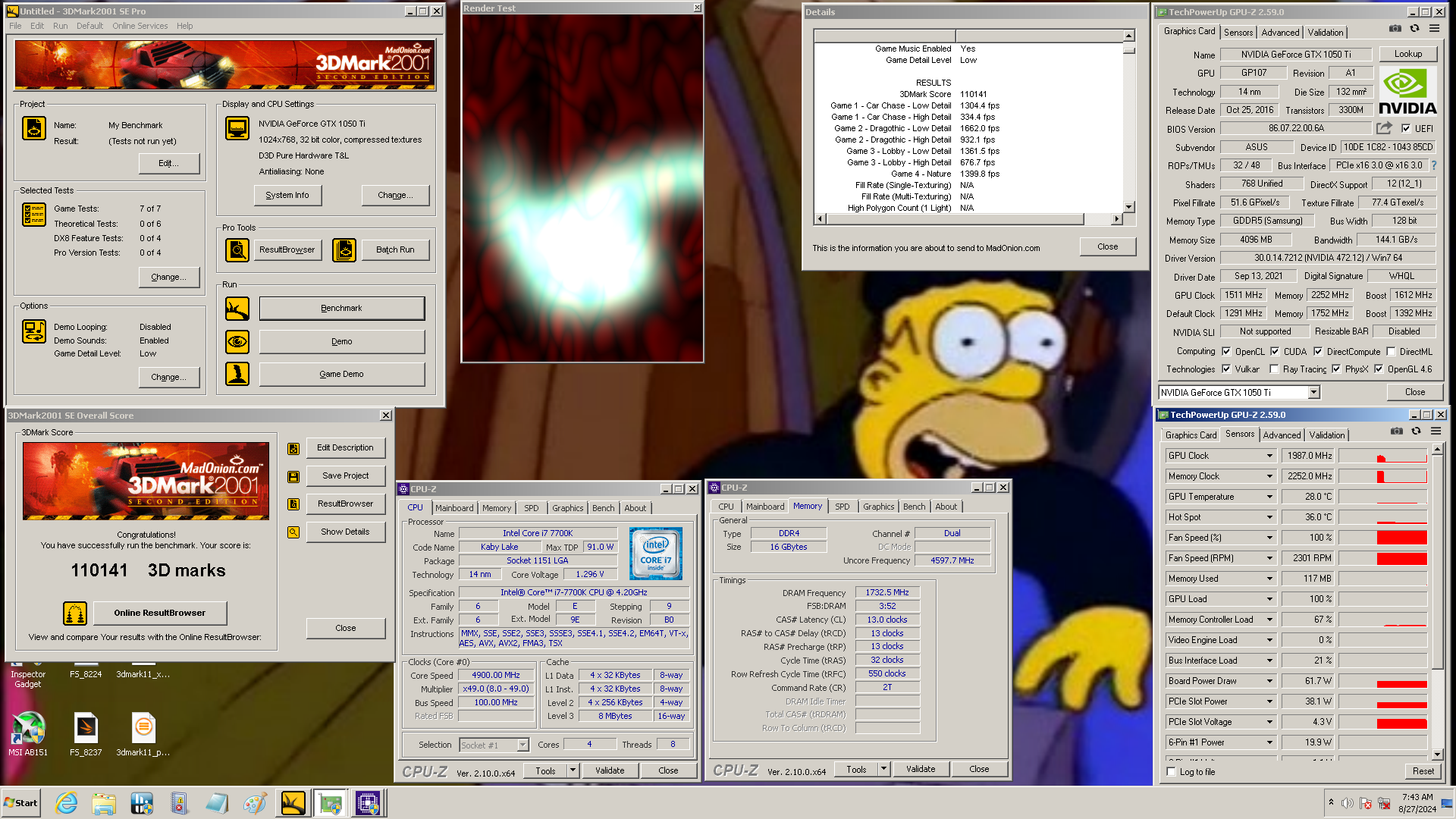Click the CPU-Z taskbar icon
The width and height of the screenshot is (1456, 819).
tap(368, 803)
